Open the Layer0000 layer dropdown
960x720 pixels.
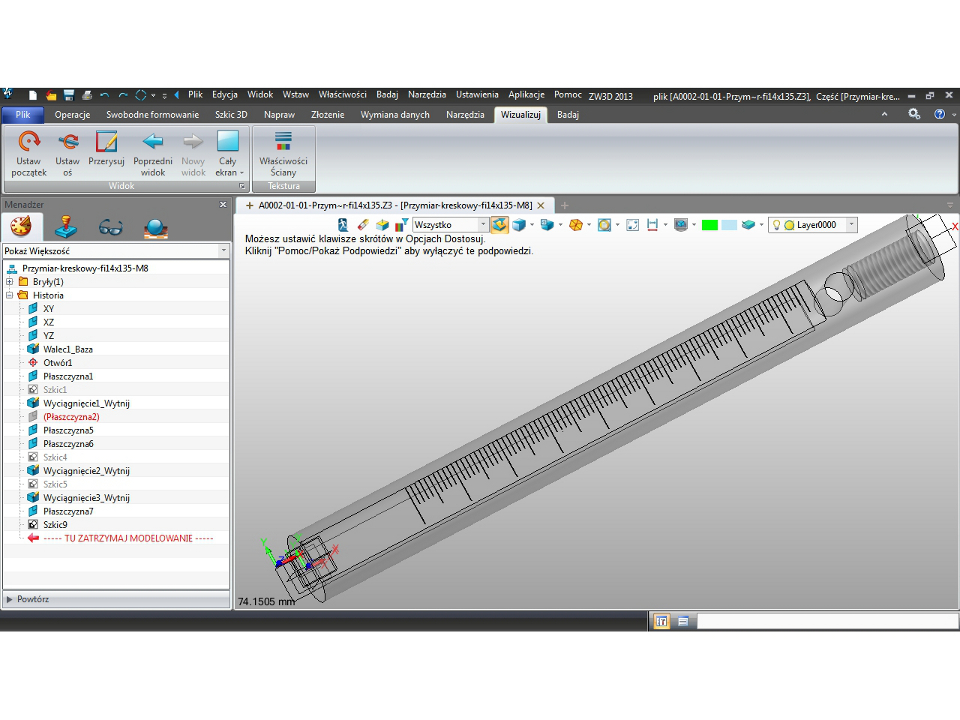tap(851, 225)
